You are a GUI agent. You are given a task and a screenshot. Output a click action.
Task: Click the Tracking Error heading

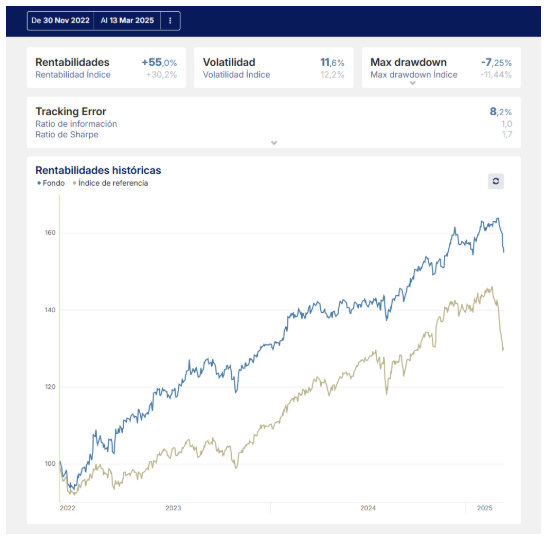point(71,111)
